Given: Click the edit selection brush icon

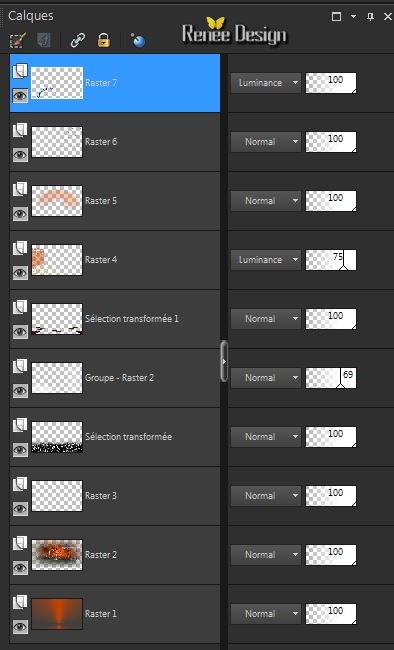Looking at the screenshot, I should click(18, 41).
